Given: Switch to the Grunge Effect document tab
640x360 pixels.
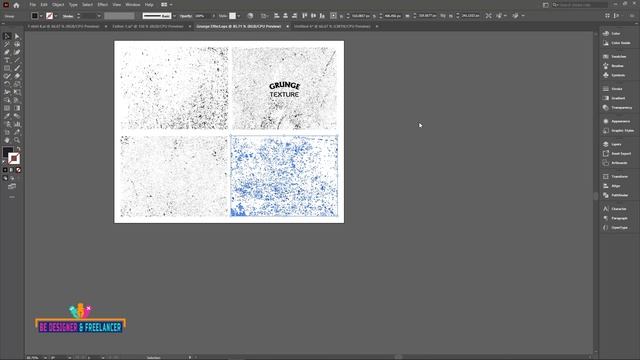Looking at the screenshot, I should coord(239,26).
